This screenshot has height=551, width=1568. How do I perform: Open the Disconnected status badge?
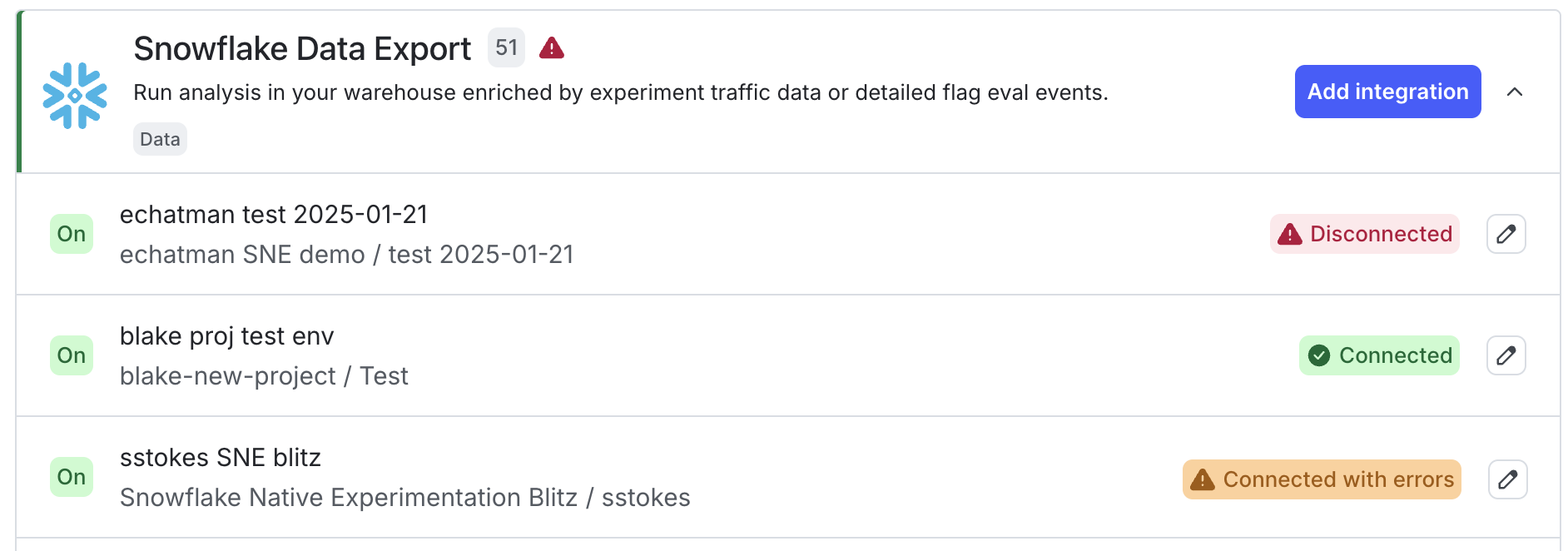pyautogui.click(x=1364, y=234)
